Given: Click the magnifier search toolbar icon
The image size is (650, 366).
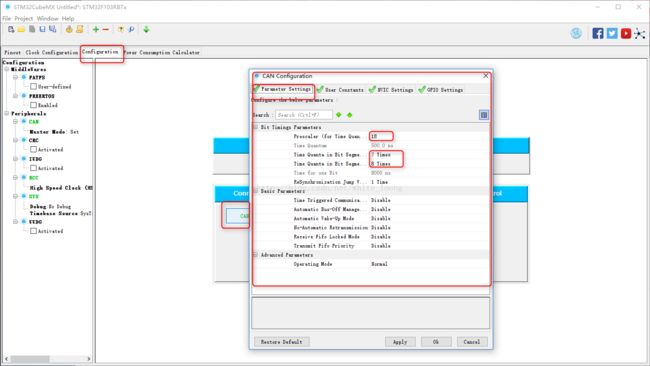Looking at the screenshot, I should coord(131,29).
